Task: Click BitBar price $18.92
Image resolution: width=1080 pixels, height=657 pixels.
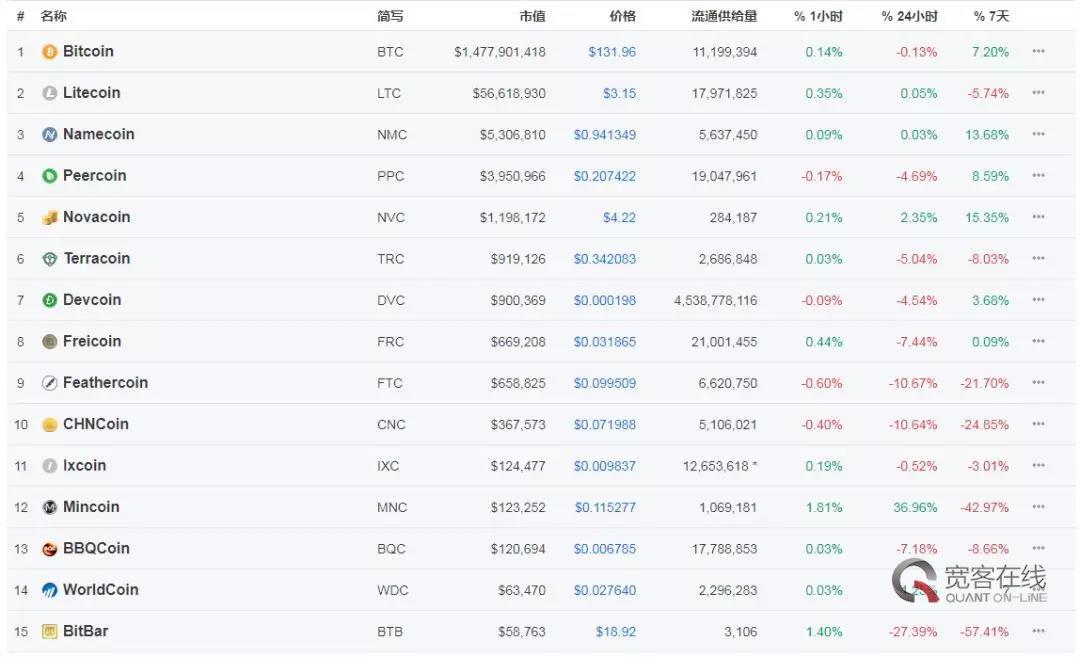Action: click(x=616, y=632)
